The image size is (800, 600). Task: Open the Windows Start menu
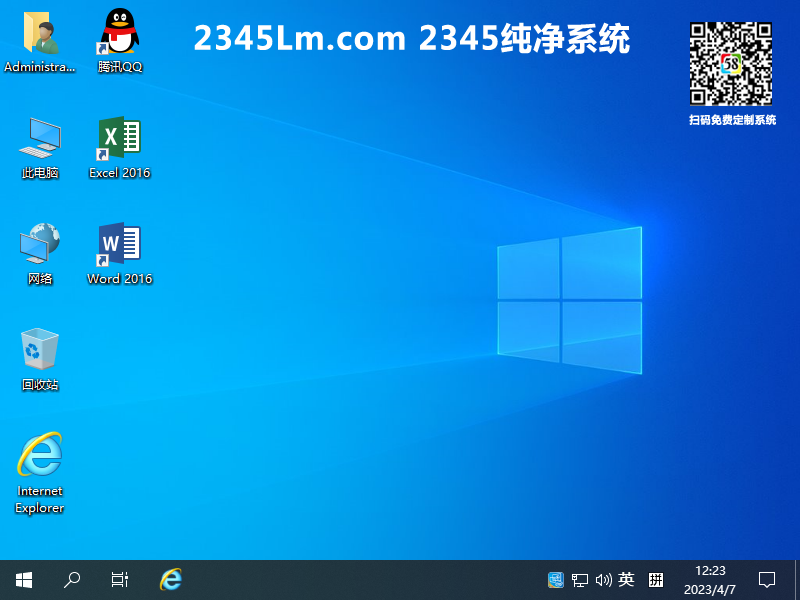click(24, 580)
